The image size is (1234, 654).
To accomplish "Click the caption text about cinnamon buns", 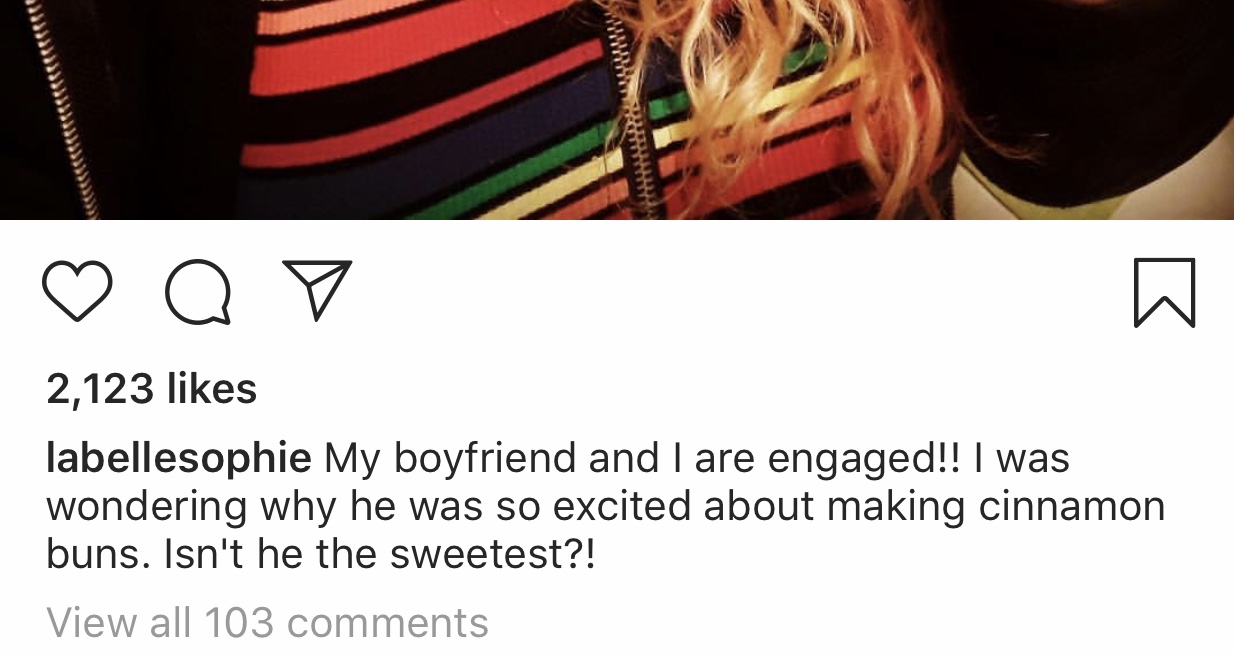I will [x=605, y=505].
